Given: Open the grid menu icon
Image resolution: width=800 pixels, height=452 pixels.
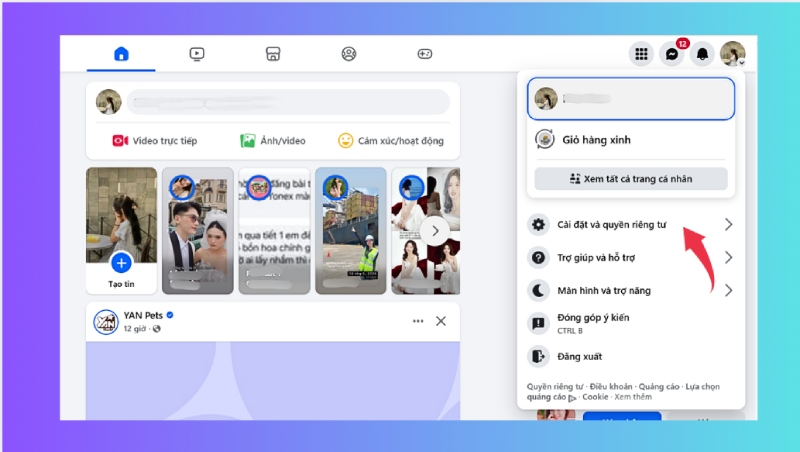Looking at the screenshot, I should [642, 54].
